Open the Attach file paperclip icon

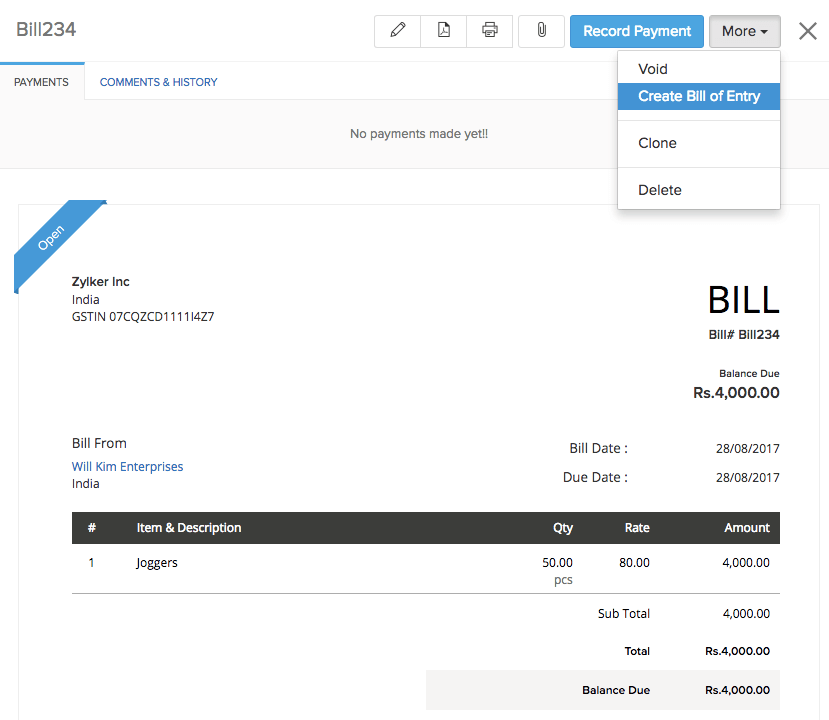pyautogui.click(x=540, y=31)
